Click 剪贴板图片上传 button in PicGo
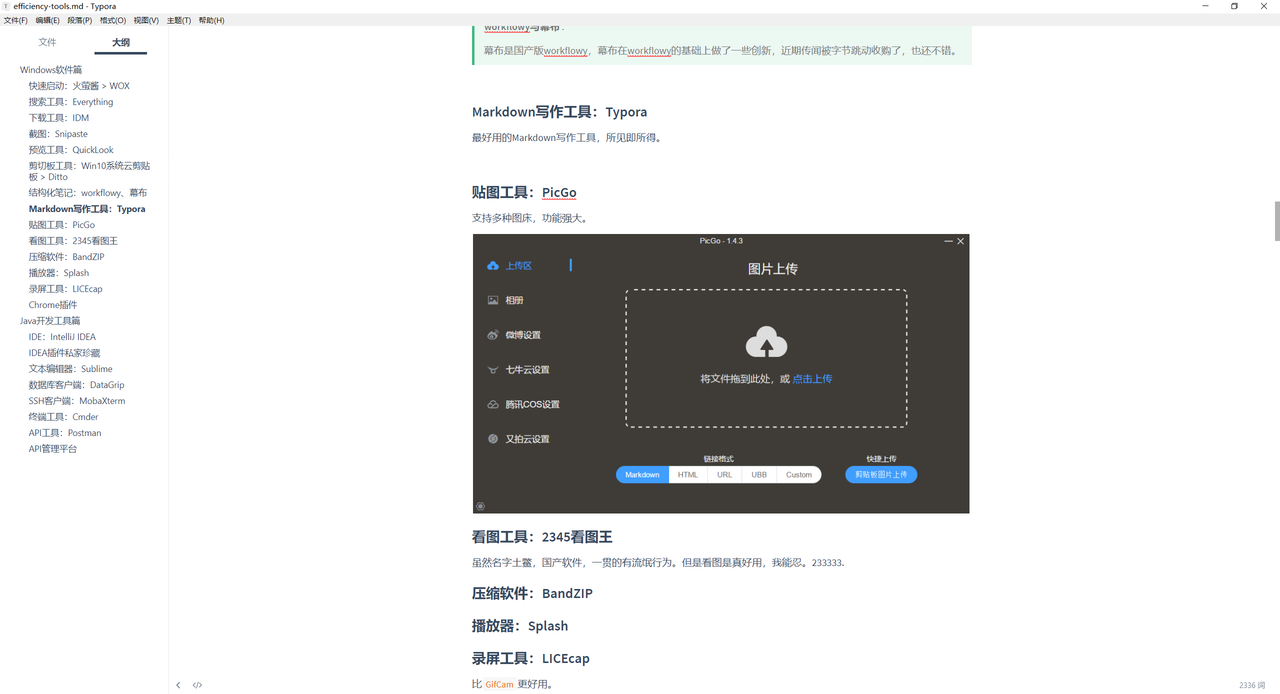Viewport: 1280px width, 694px height. 881,475
